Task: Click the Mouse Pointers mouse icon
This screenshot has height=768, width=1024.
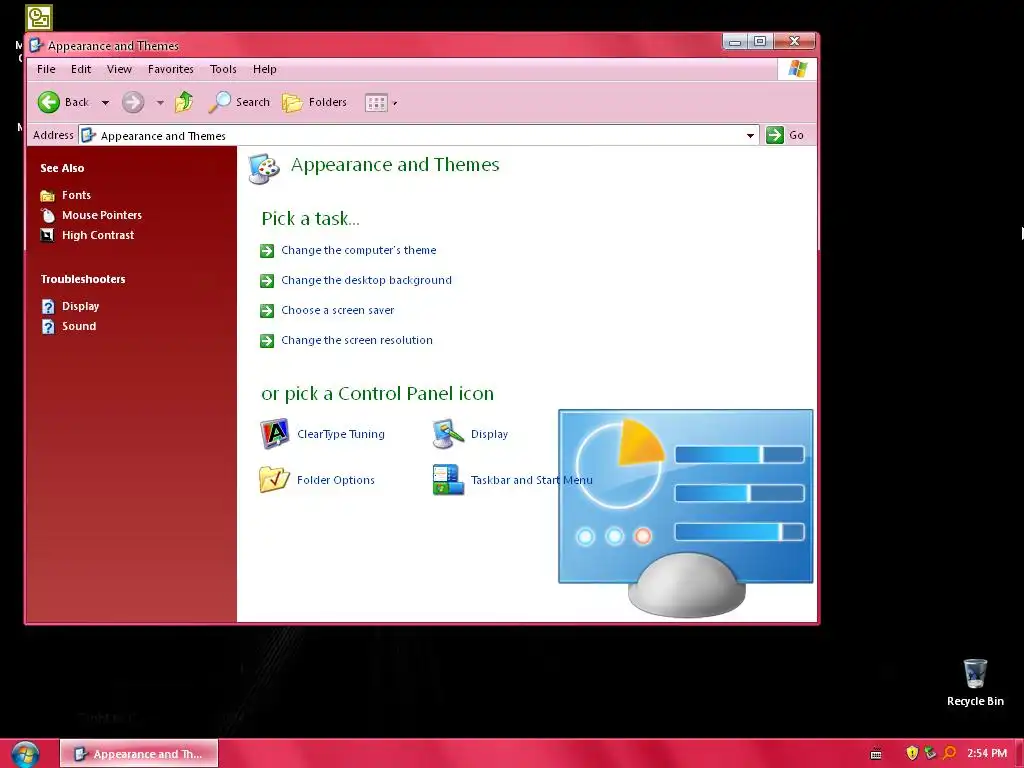Action: coord(47,215)
